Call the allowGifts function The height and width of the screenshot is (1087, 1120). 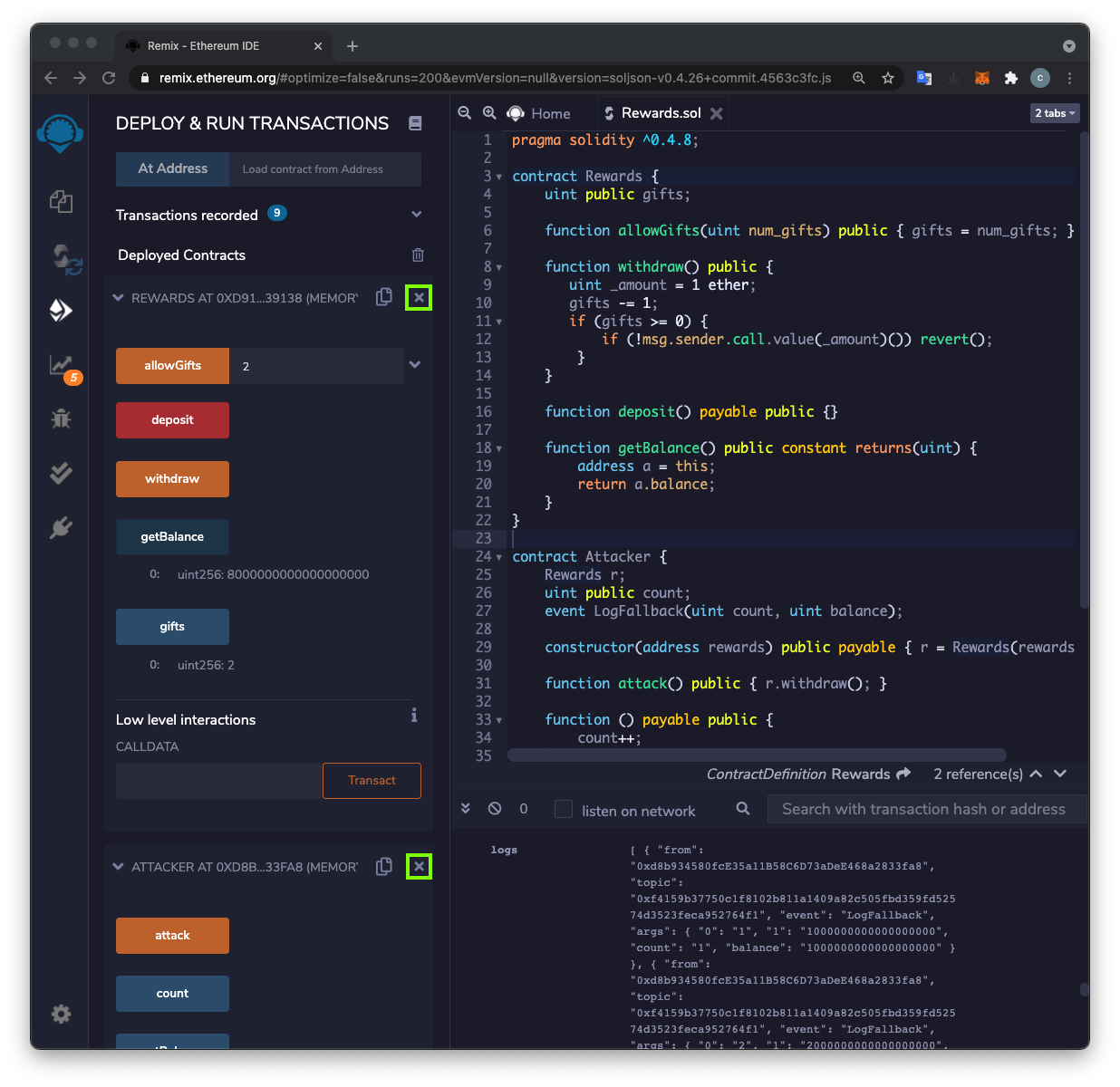click(x=172, y=366)
